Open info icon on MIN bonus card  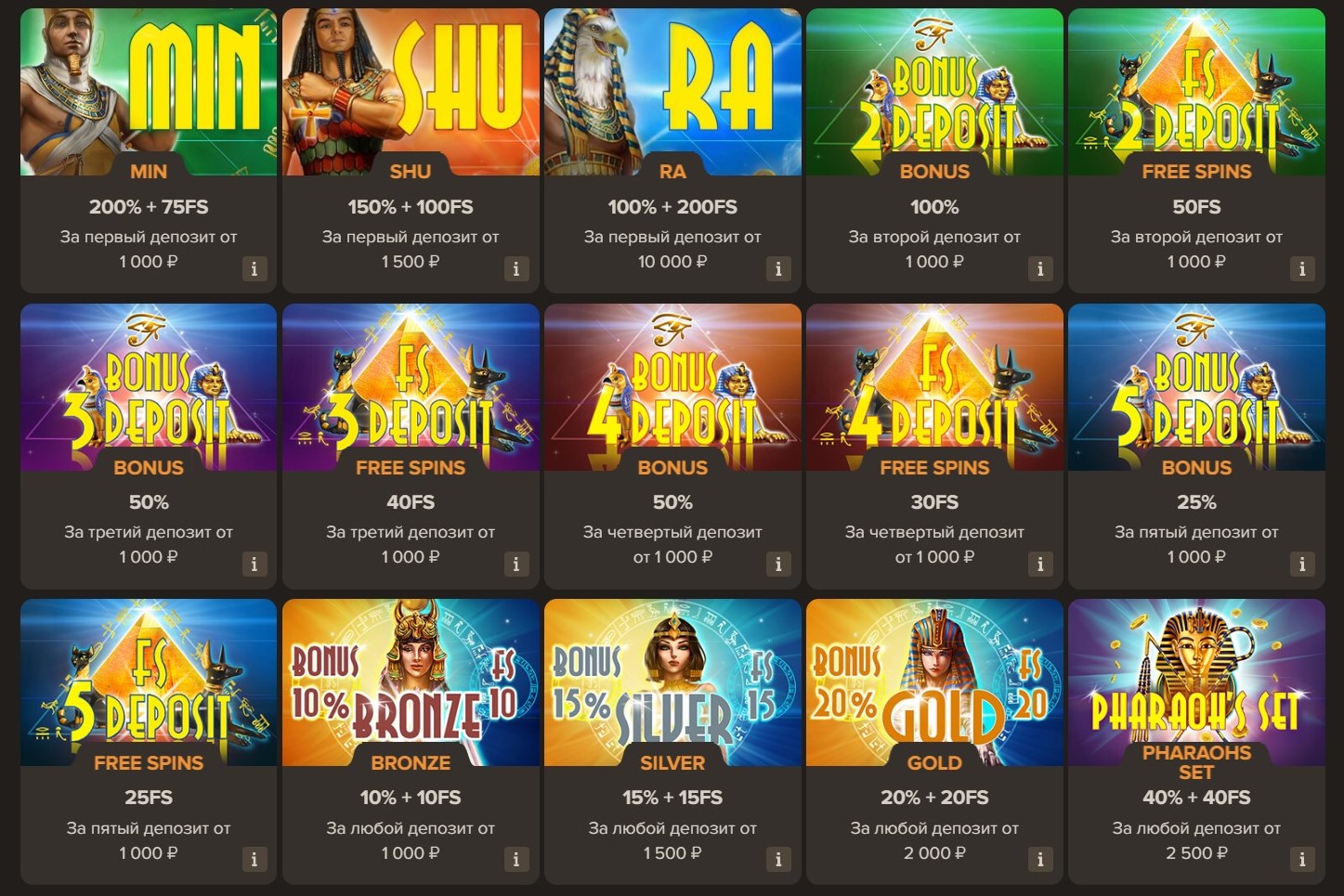[254, 269]
